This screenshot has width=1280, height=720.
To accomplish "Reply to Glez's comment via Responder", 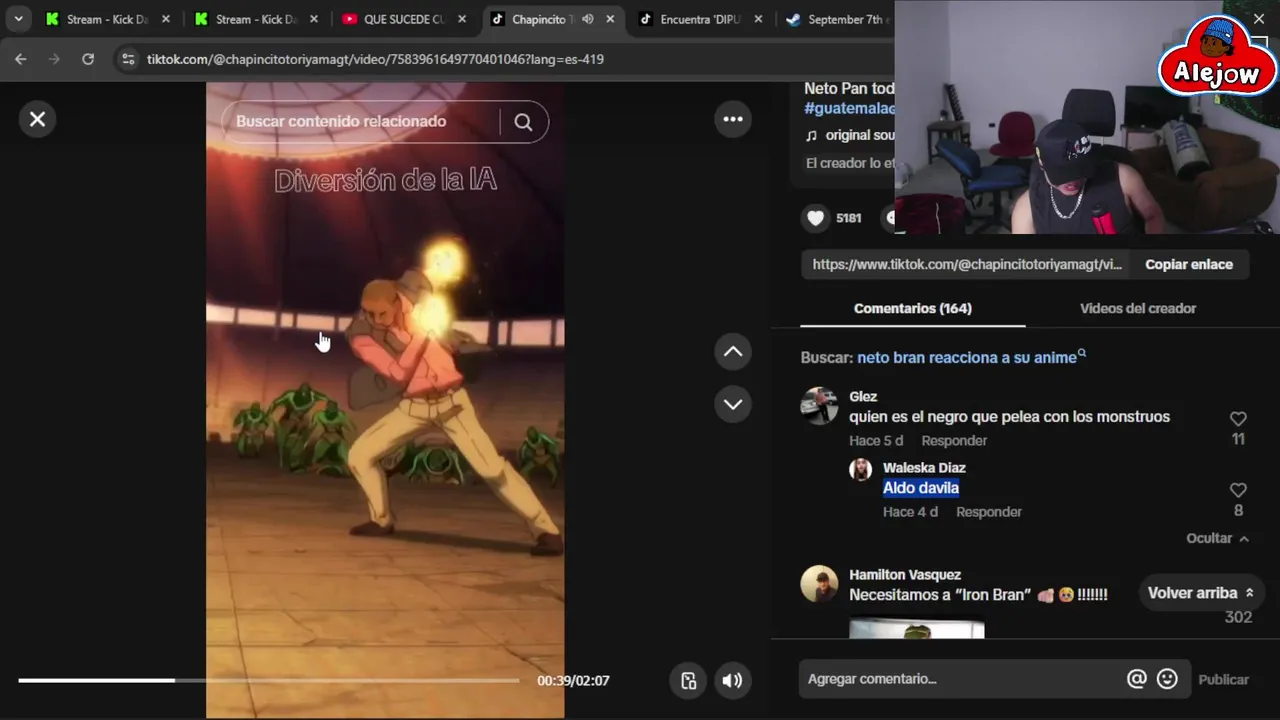I will pyautogui.click(x=954, y=441).
